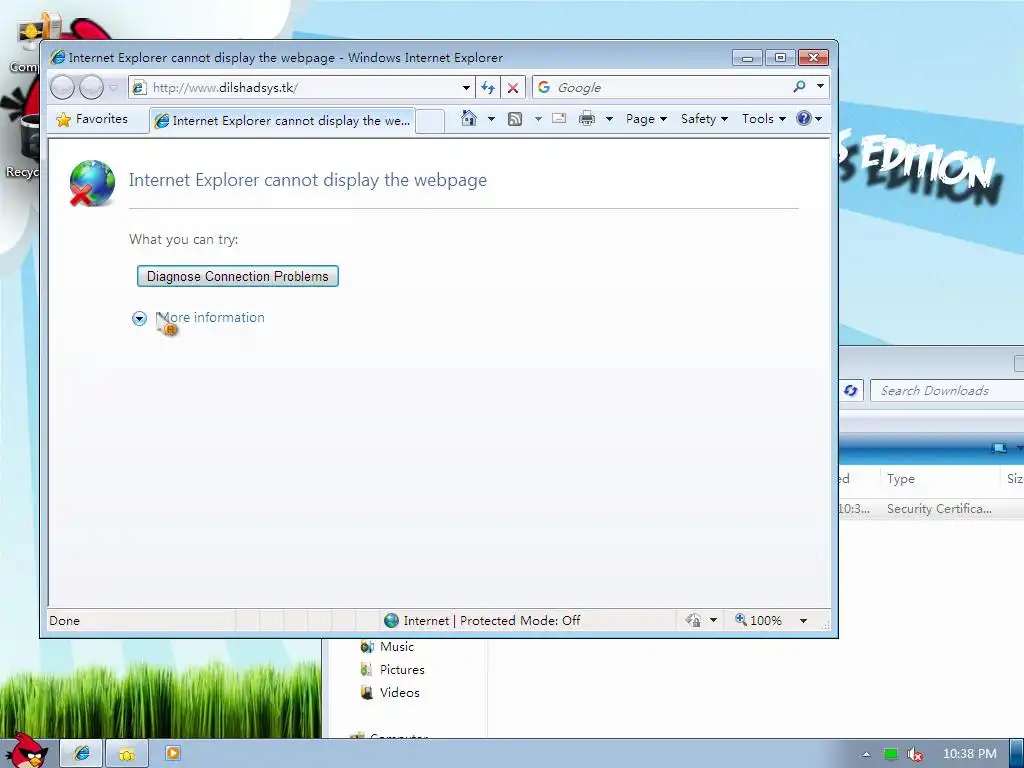This screenshot has height=768, width=1024.
Task: Select the 'Internet Explorer cannot display' tab
Action: click(x=282, y=121)
